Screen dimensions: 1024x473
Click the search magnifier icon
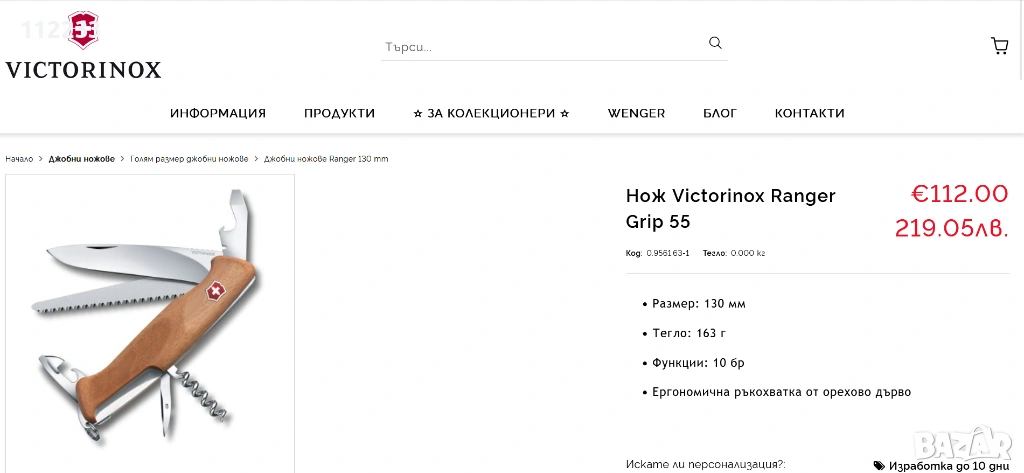point(715,43)
